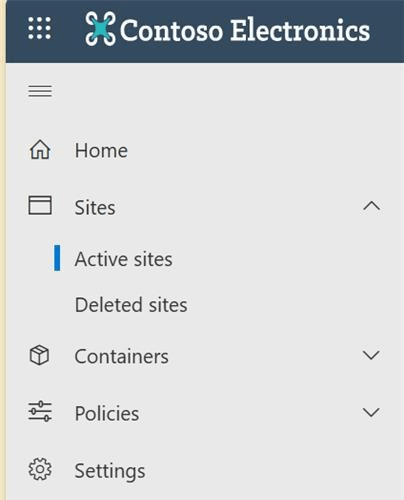Click the Settings gear icon
This screenshot has height=500, width=404.
[x=40, y=469]
